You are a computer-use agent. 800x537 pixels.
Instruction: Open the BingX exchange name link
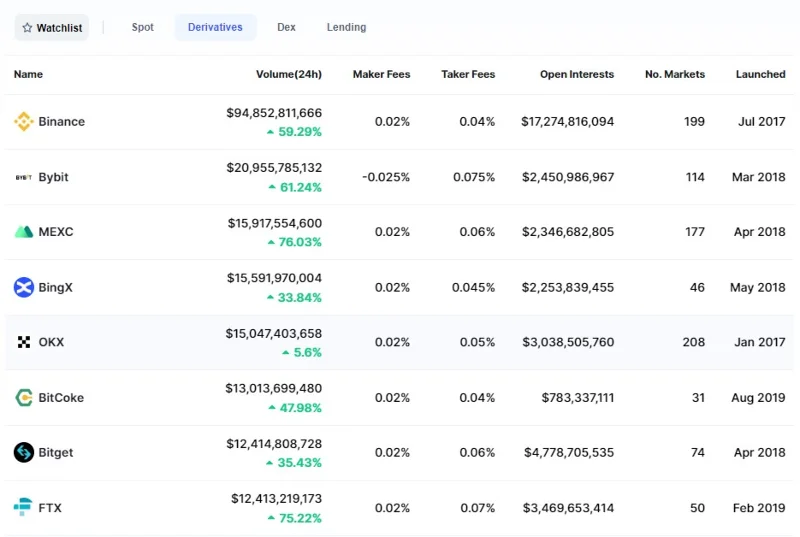coord(56,287)
